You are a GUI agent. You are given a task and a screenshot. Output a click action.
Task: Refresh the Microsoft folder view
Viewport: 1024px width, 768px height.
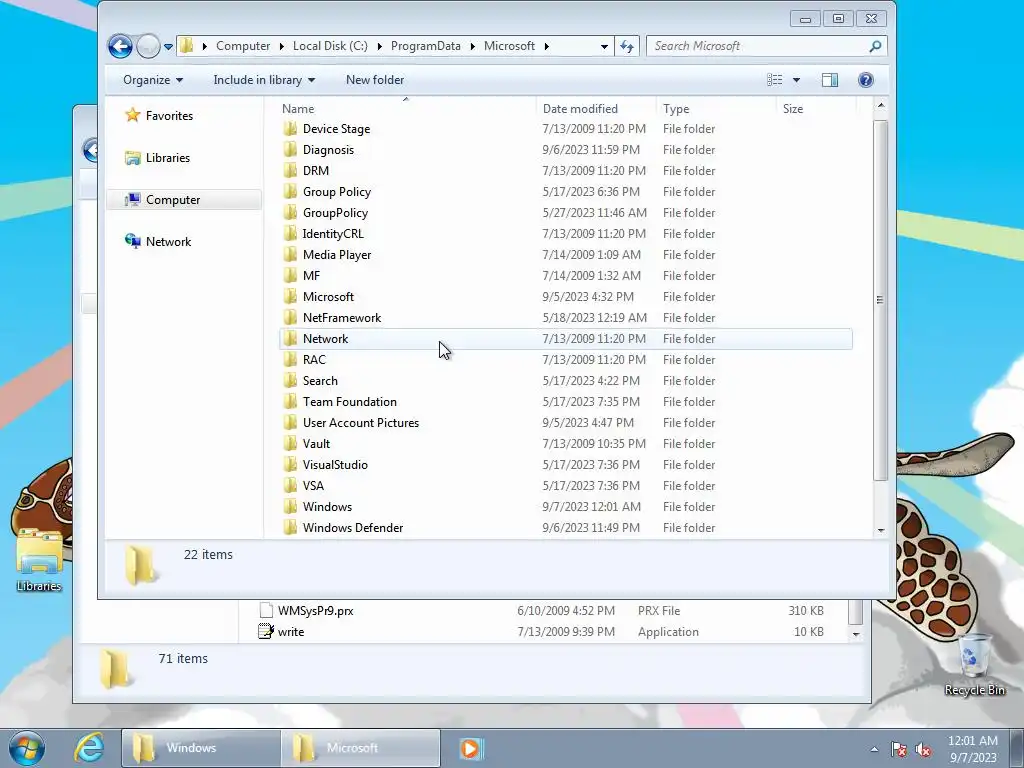tap(627, 46)
